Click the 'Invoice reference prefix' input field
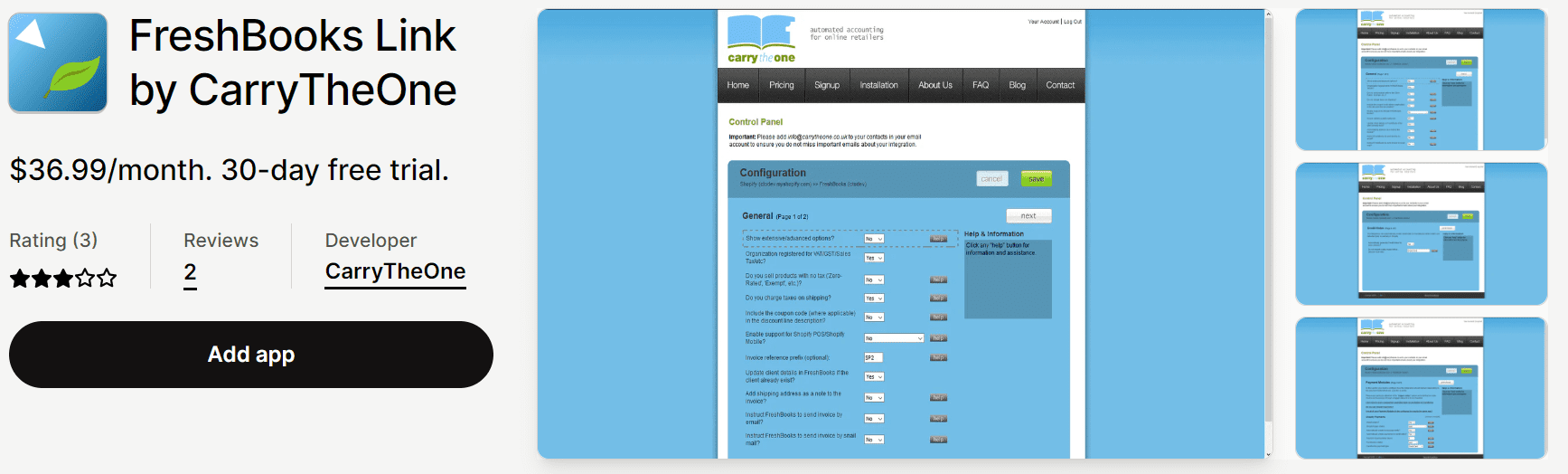 coord(873,358)
